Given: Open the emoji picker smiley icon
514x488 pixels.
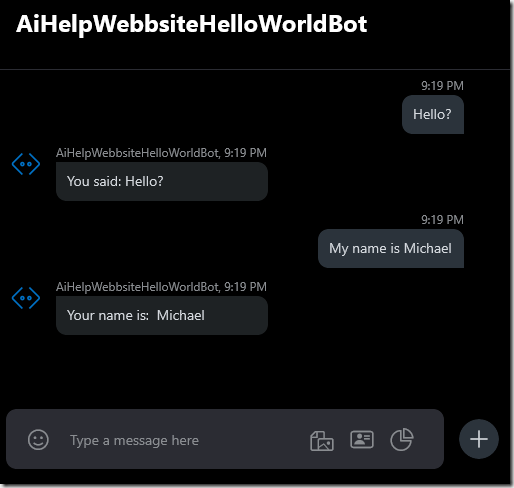Looking at the screenshot, I should point(38,440).
